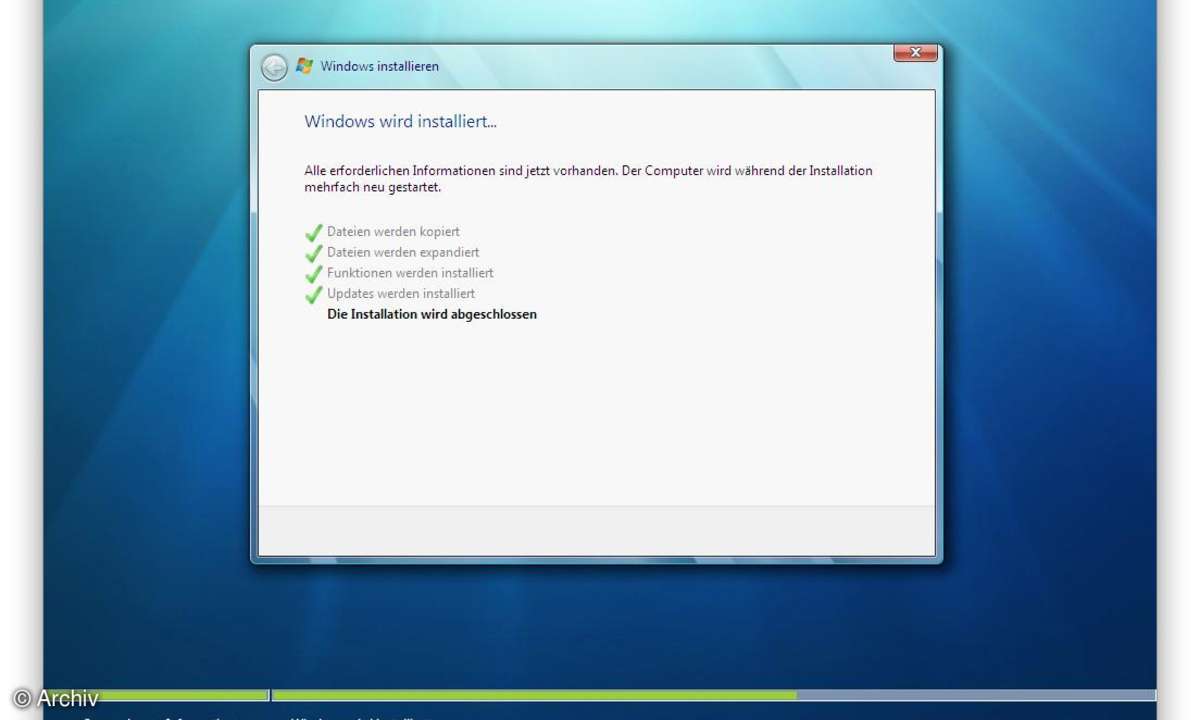Click the checkmark beside Updates werden installiert
Viewport: 1200px width, 720px height.
(x=314, y=294)
